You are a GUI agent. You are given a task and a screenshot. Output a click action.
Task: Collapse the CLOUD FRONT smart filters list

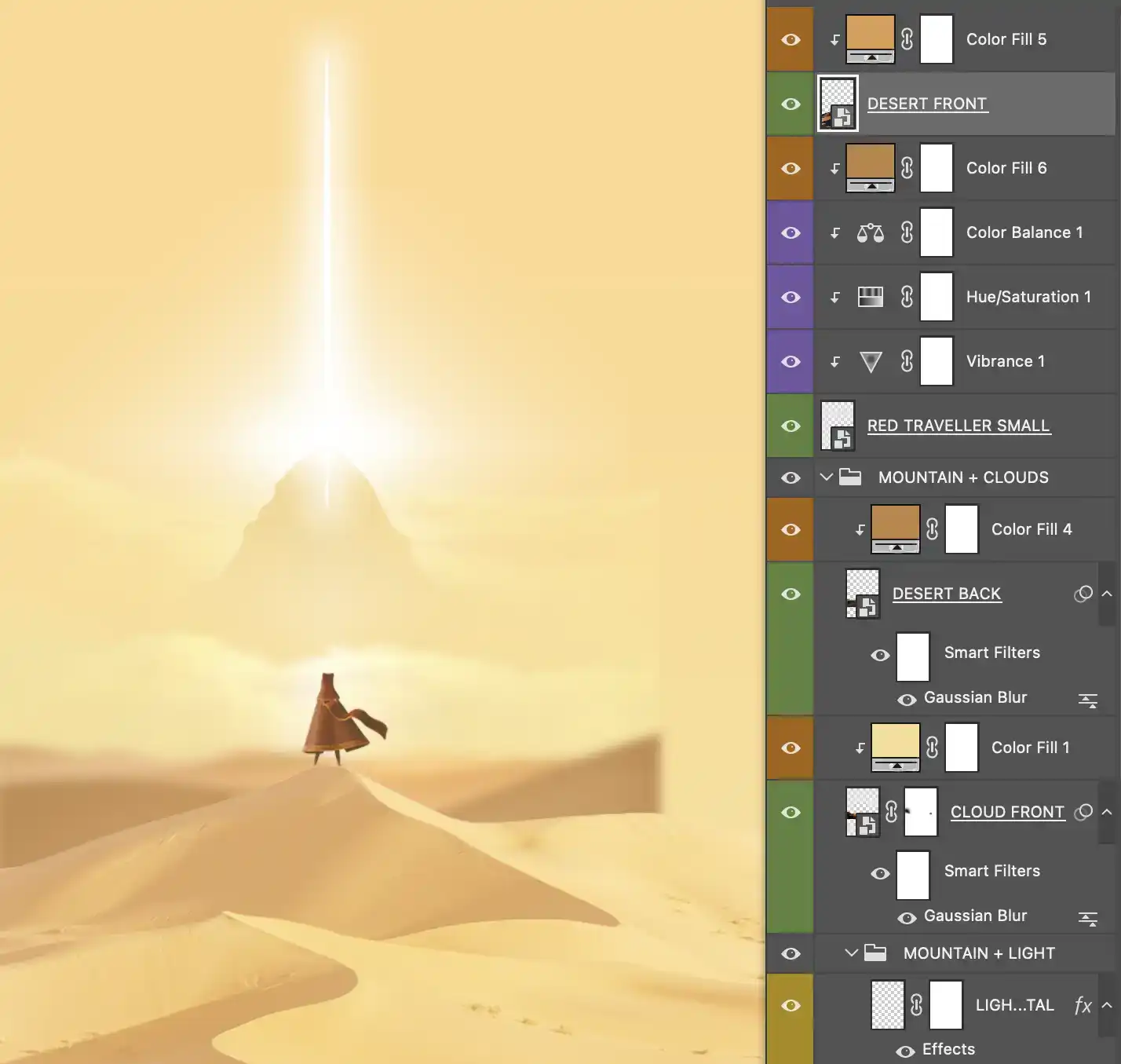pos(1106,812)
